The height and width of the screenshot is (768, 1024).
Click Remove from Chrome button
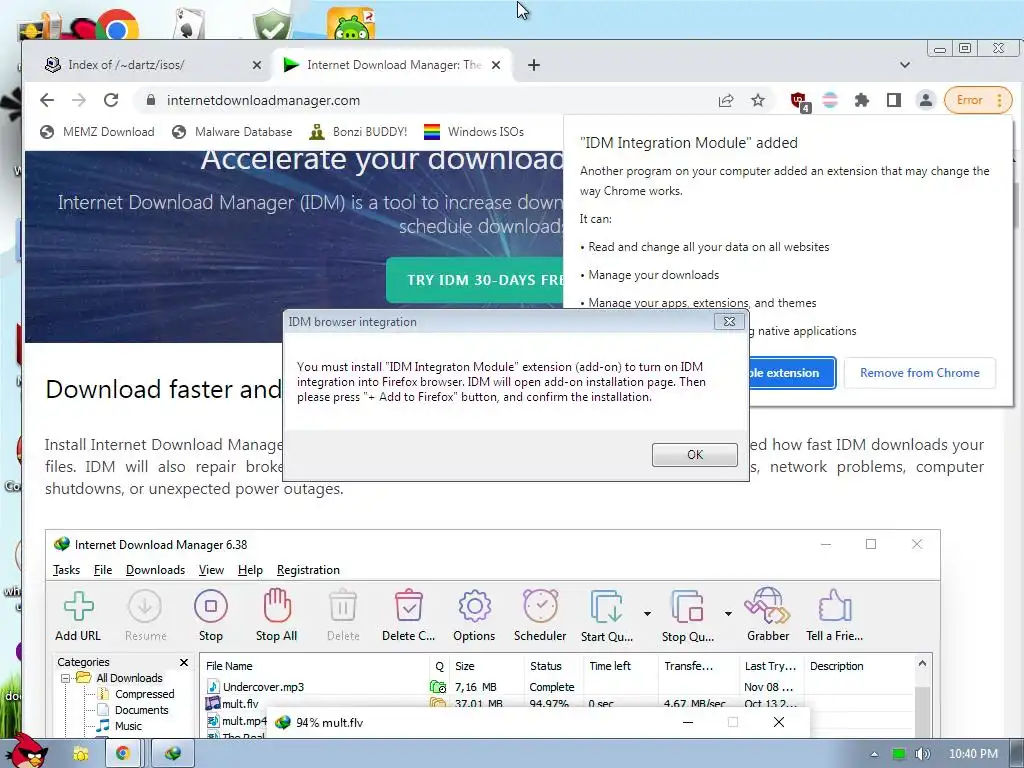(x=920, y=373)
